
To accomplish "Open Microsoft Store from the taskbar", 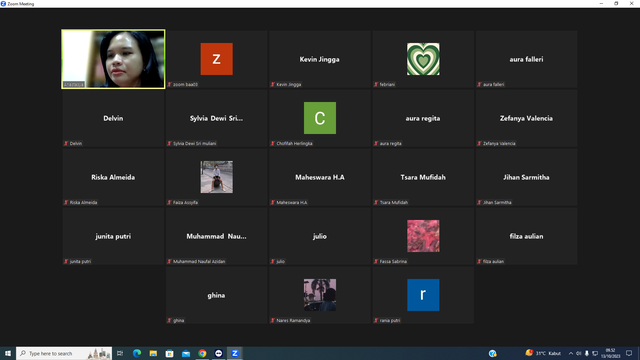I will (x=169, y=353).
